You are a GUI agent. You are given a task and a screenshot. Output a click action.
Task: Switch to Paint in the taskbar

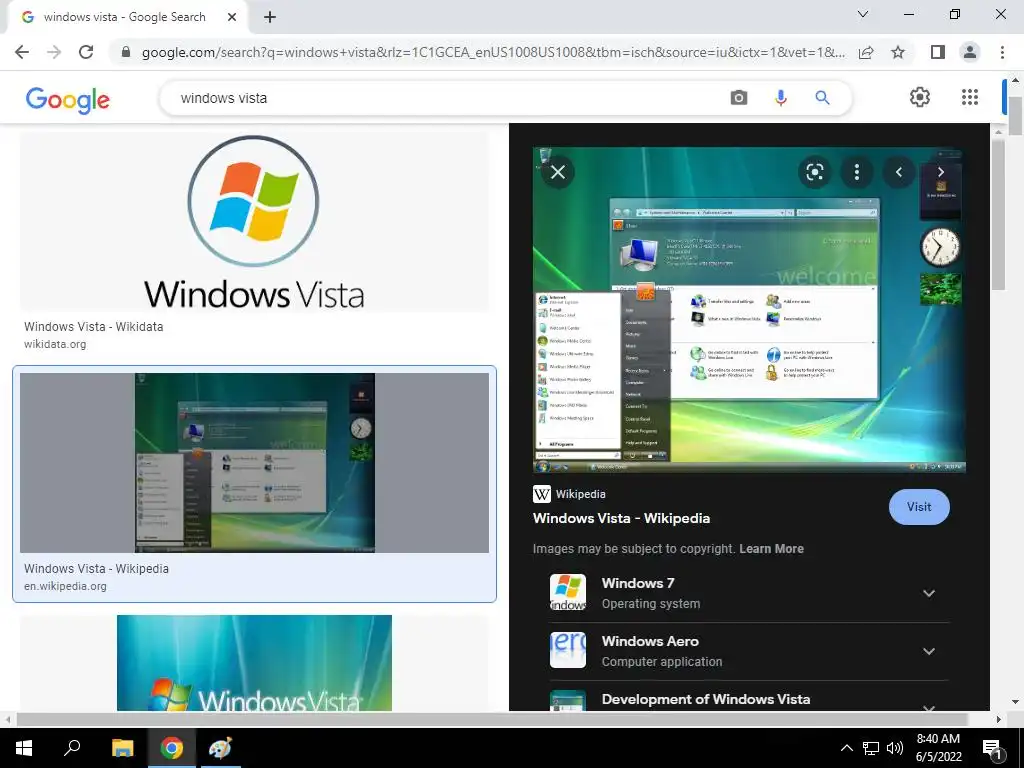220,748
